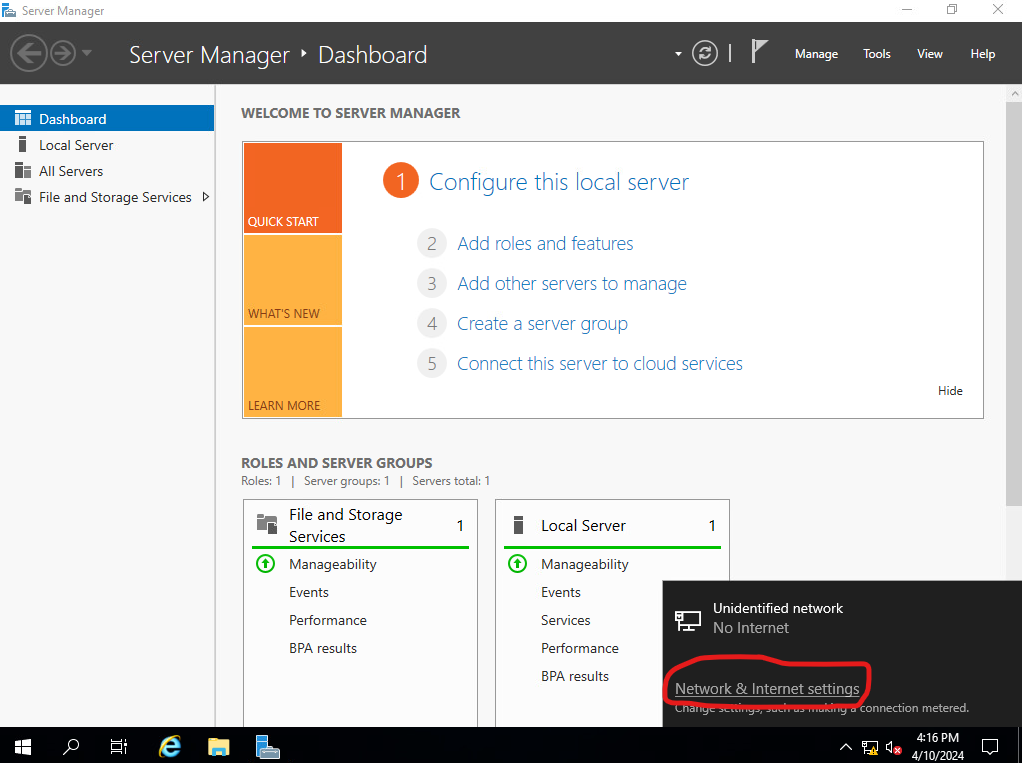Click the File and Storage Services sidebar icon
The width and height of the screenshot is (1022, 763).
(x=23, y=196)
